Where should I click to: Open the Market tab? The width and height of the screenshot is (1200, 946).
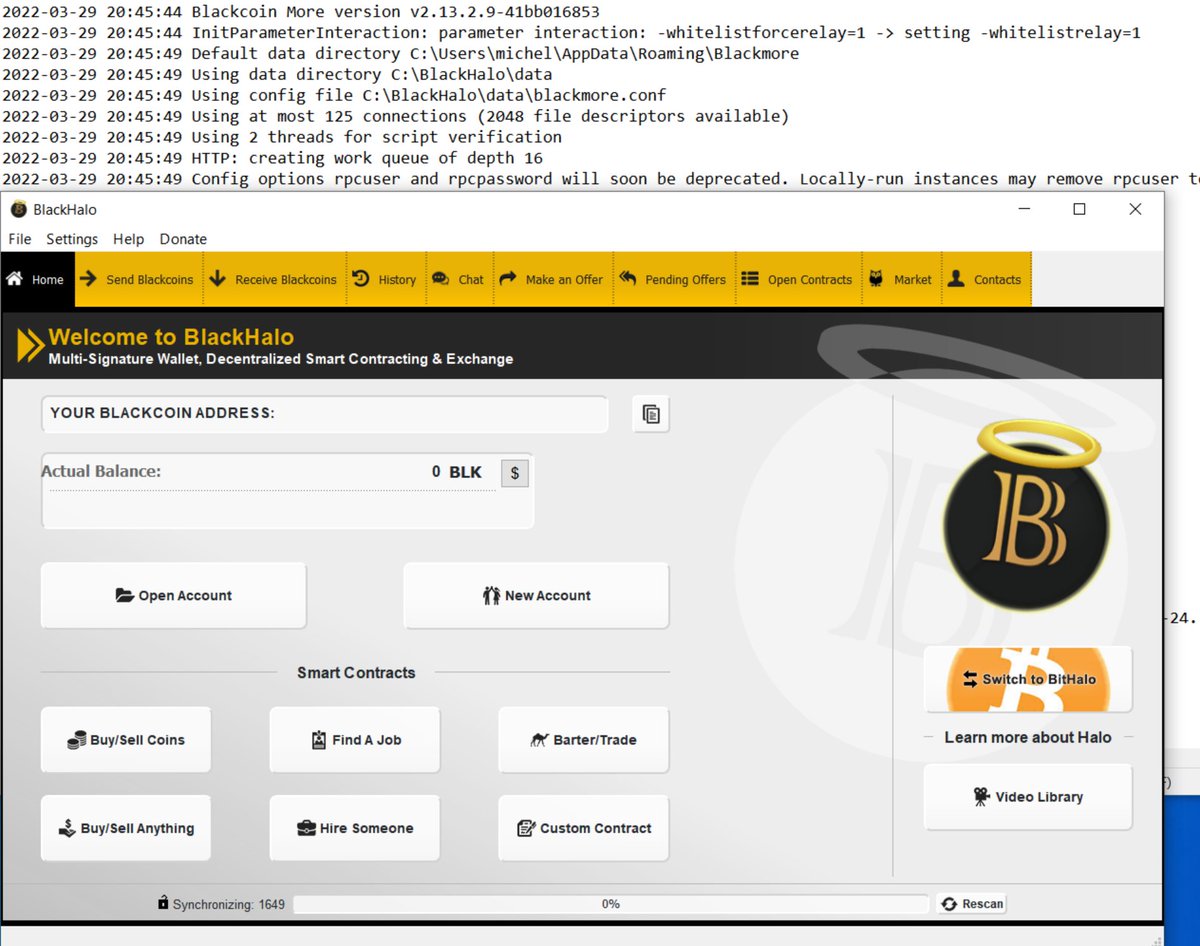[x=900, y=280]
